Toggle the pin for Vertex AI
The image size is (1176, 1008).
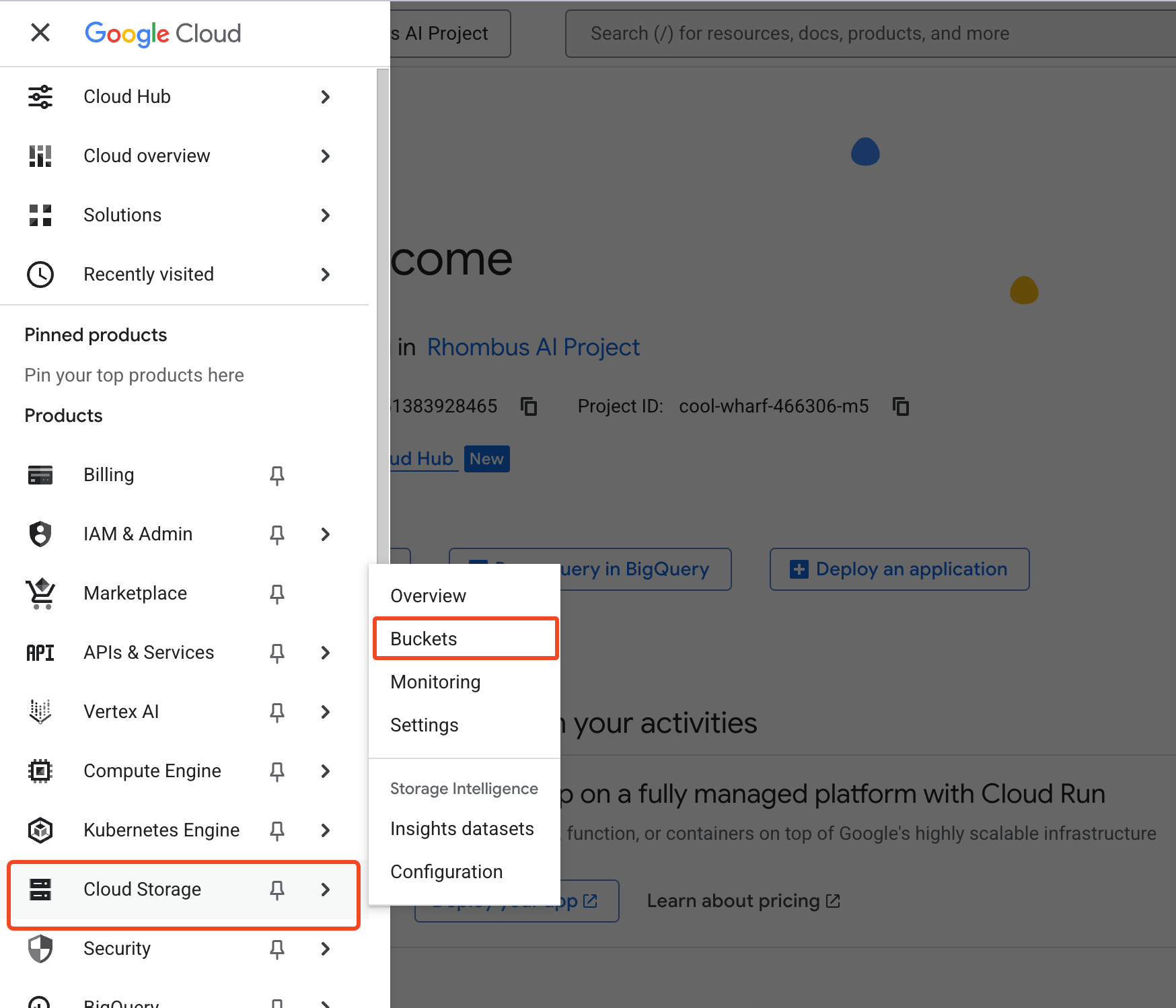coord(277,713)
